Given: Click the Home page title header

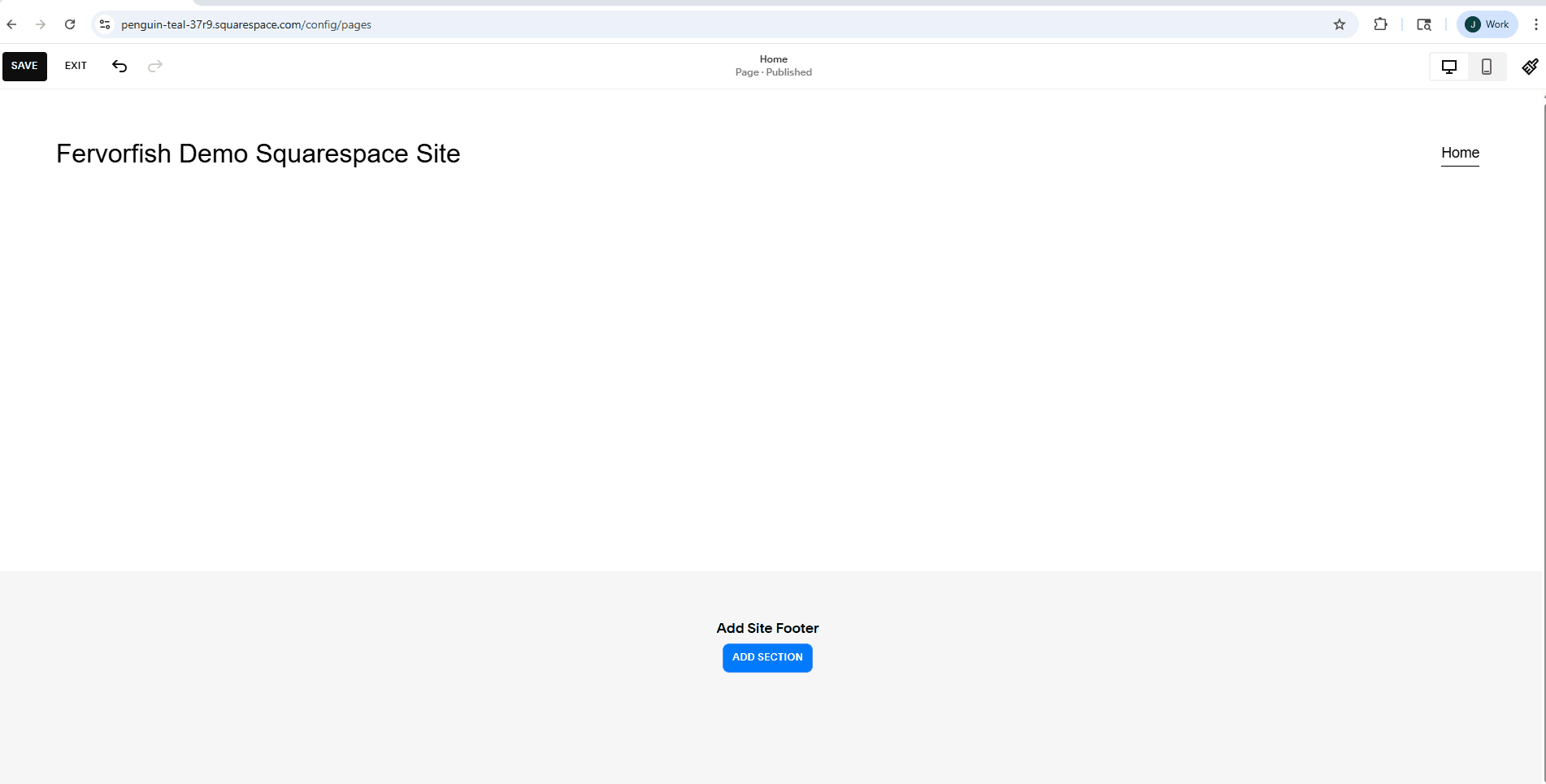Looking at the screenshot, I should 774,59.
